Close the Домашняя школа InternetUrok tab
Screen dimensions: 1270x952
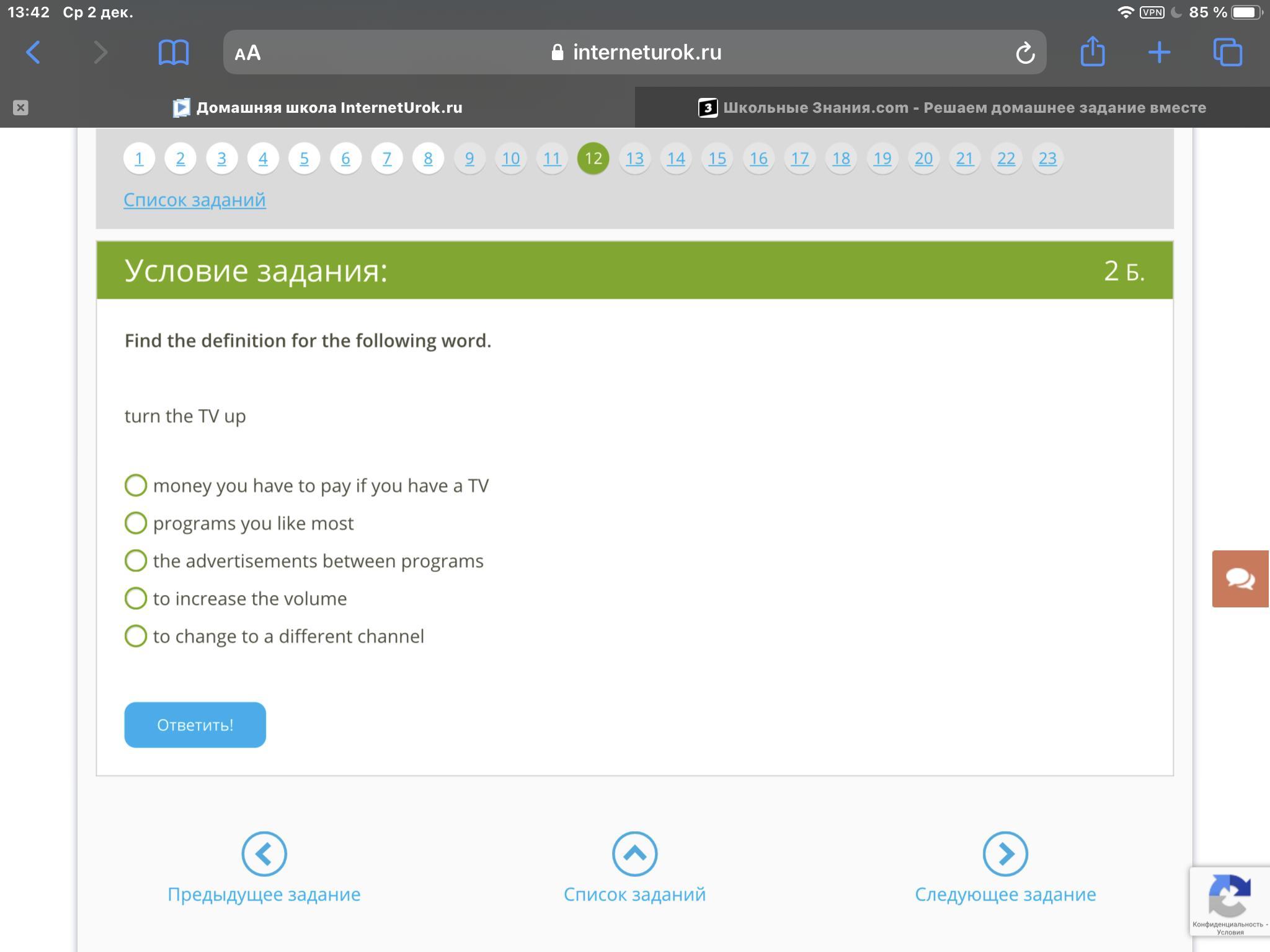coord(20,108)
